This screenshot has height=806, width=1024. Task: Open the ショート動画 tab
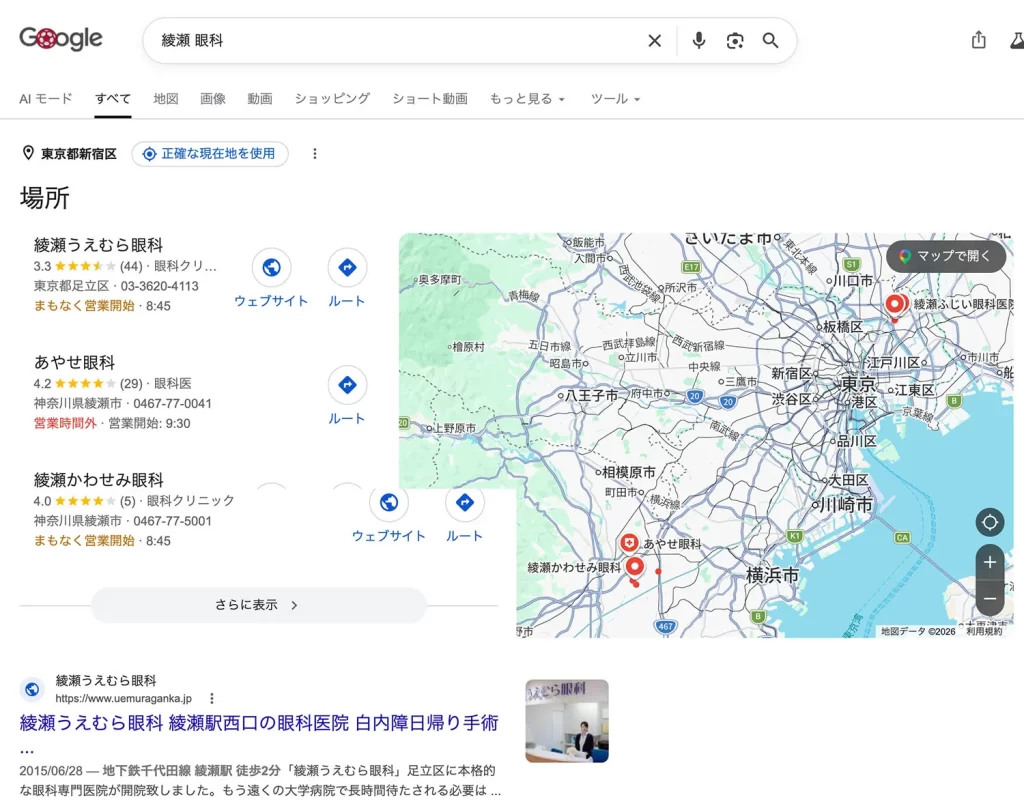click(430, 99)
